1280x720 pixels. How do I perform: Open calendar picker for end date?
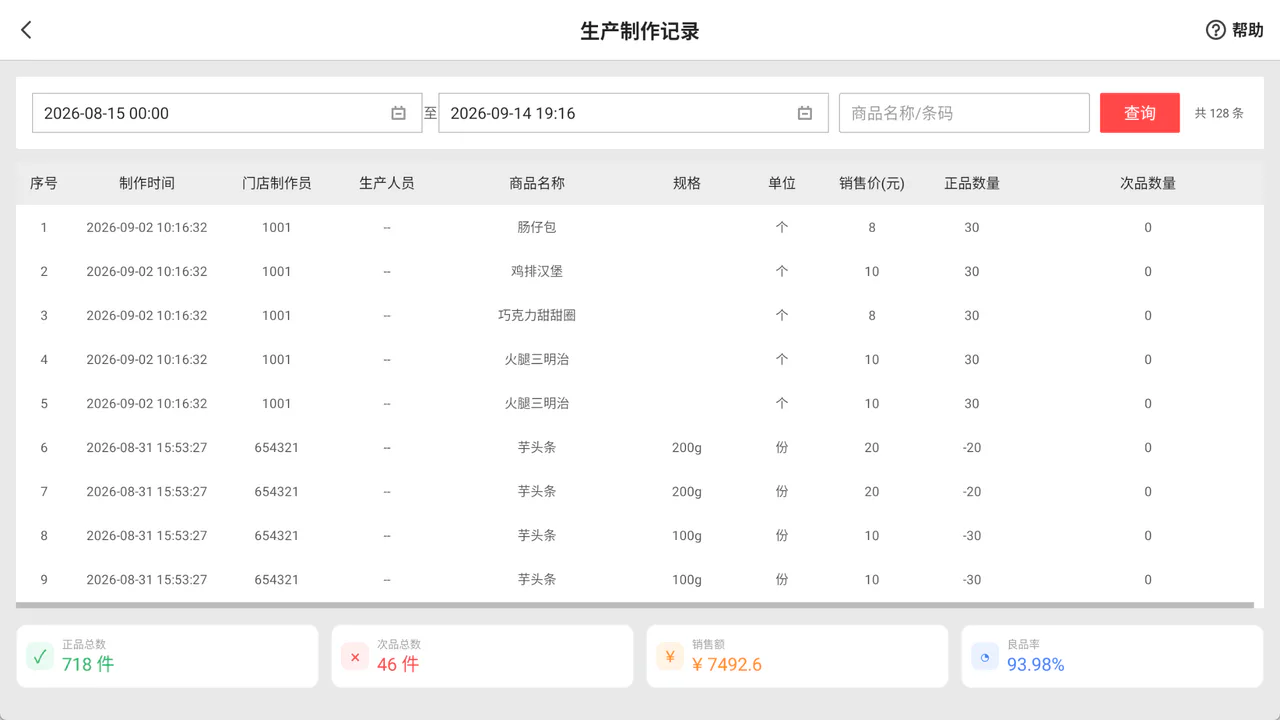[x=804, y=113]
